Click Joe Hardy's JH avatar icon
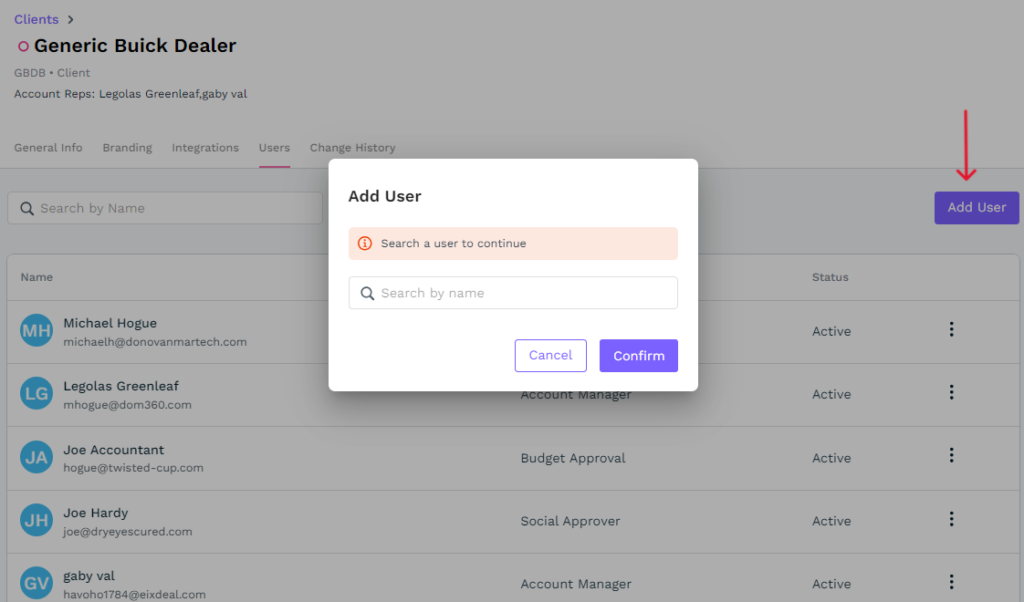Viewport: 1024px width, 602px height. click(37, 521)
